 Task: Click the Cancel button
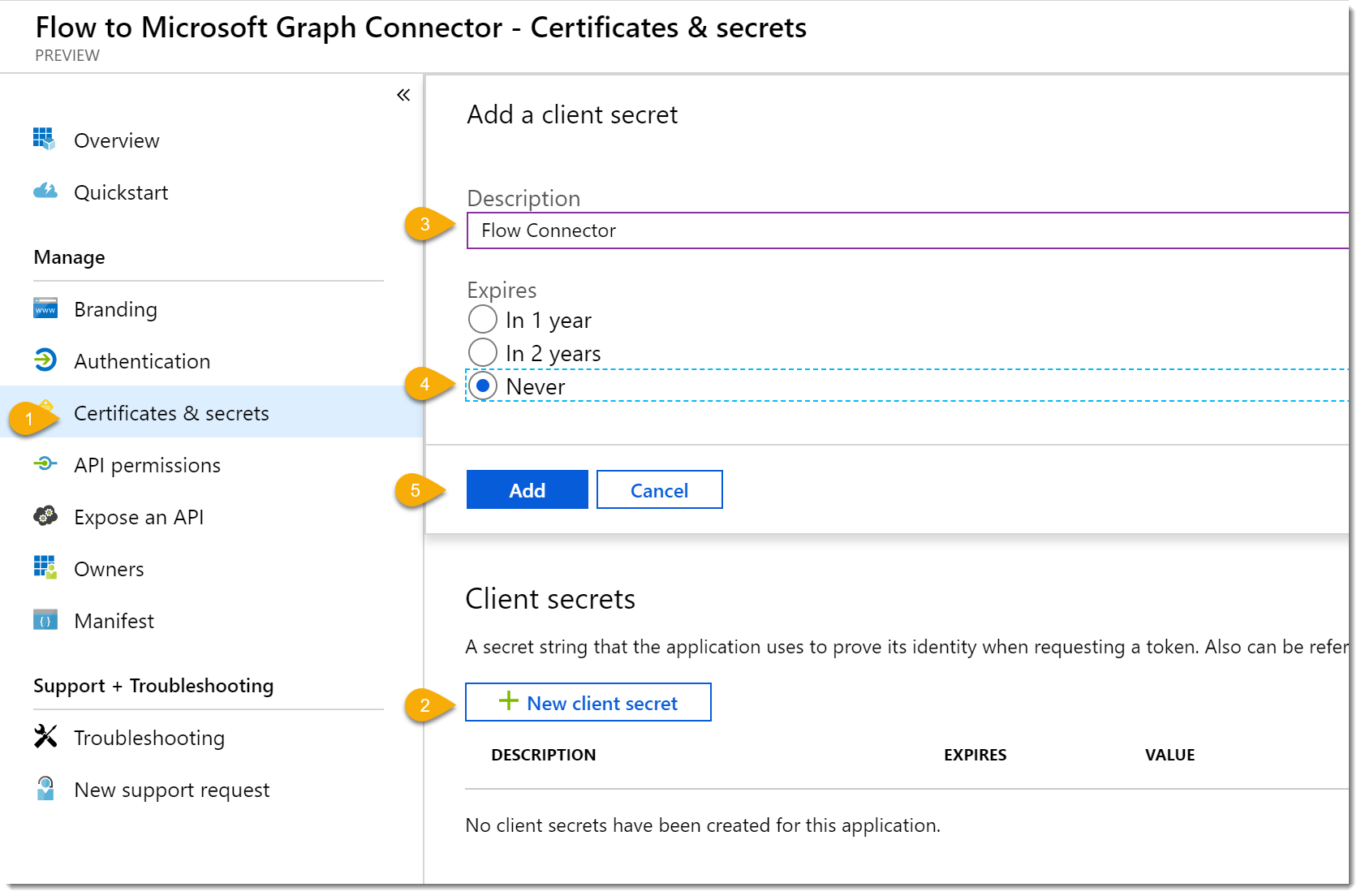tap(659, 489)
